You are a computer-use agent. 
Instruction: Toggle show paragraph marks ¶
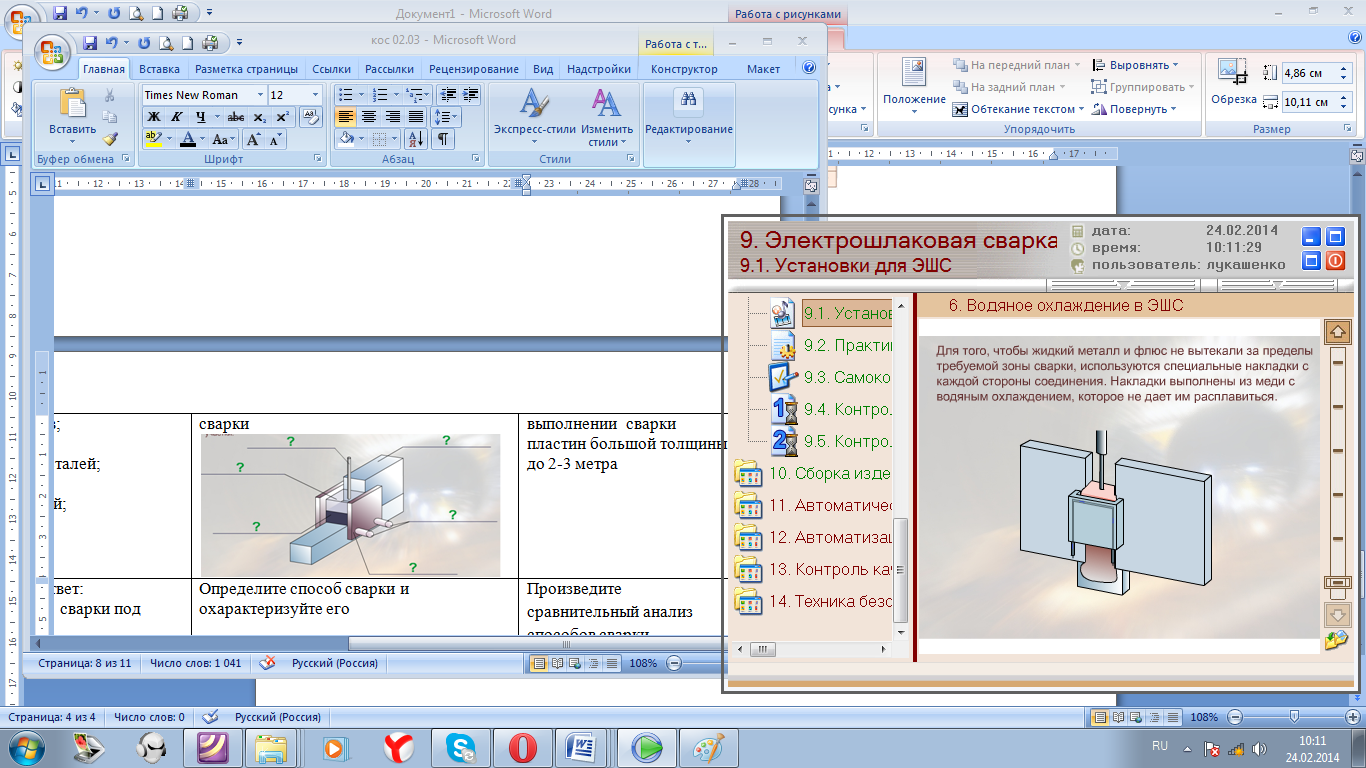tap(443, 139)
